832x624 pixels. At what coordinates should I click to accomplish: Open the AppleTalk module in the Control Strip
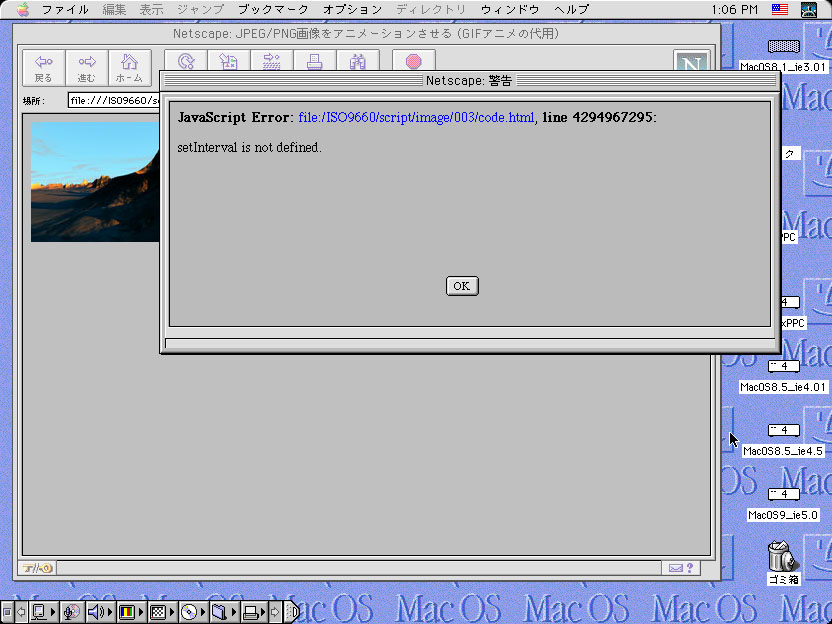(x=42, y=612)
